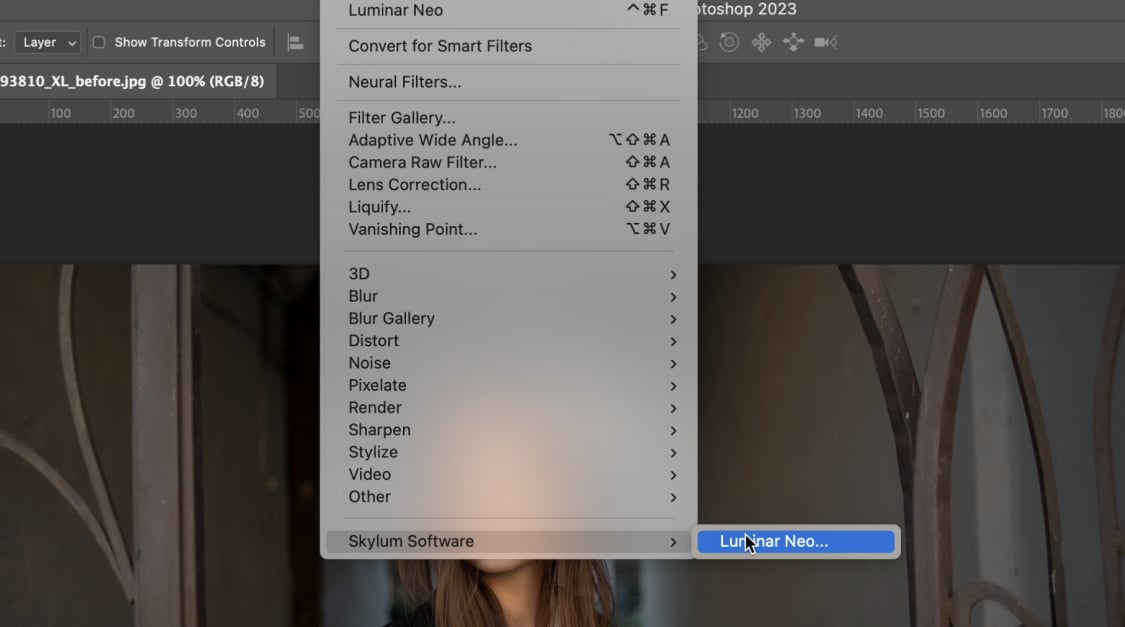Choose Vanishing Point filter

[509, 229]
